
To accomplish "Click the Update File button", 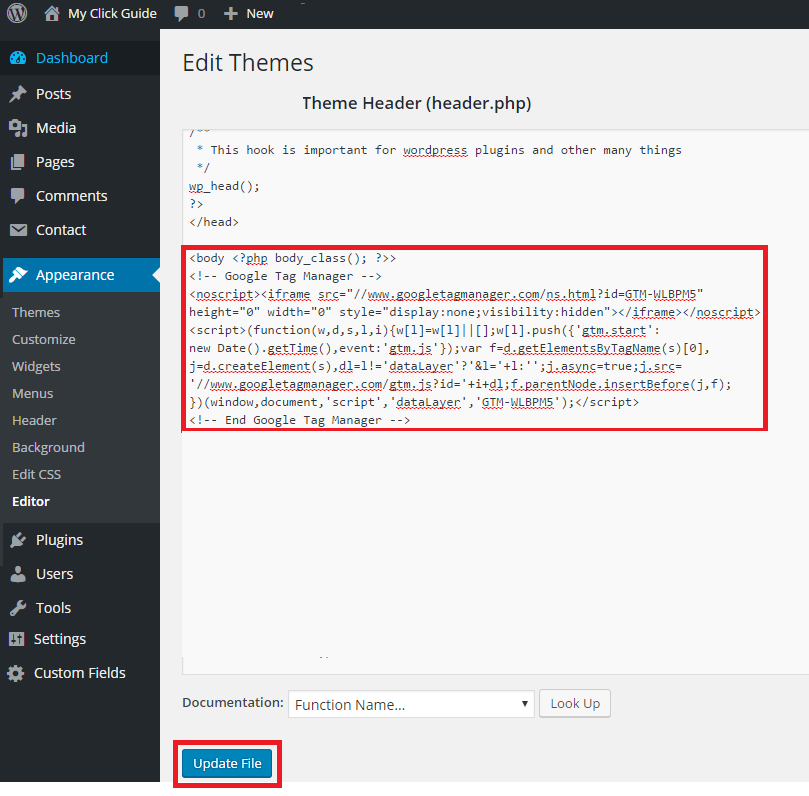I will tap(227, 763).
